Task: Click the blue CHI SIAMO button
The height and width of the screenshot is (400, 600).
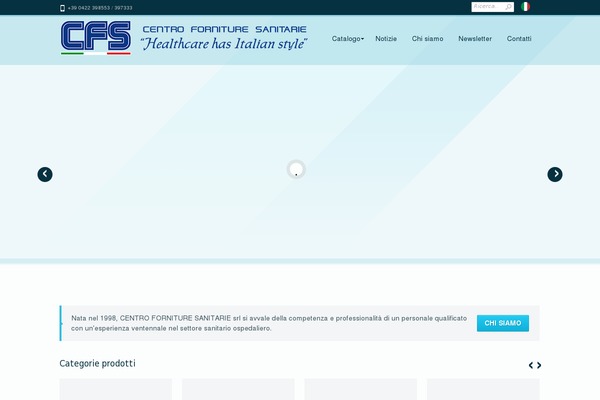Action: coord(503,323)
